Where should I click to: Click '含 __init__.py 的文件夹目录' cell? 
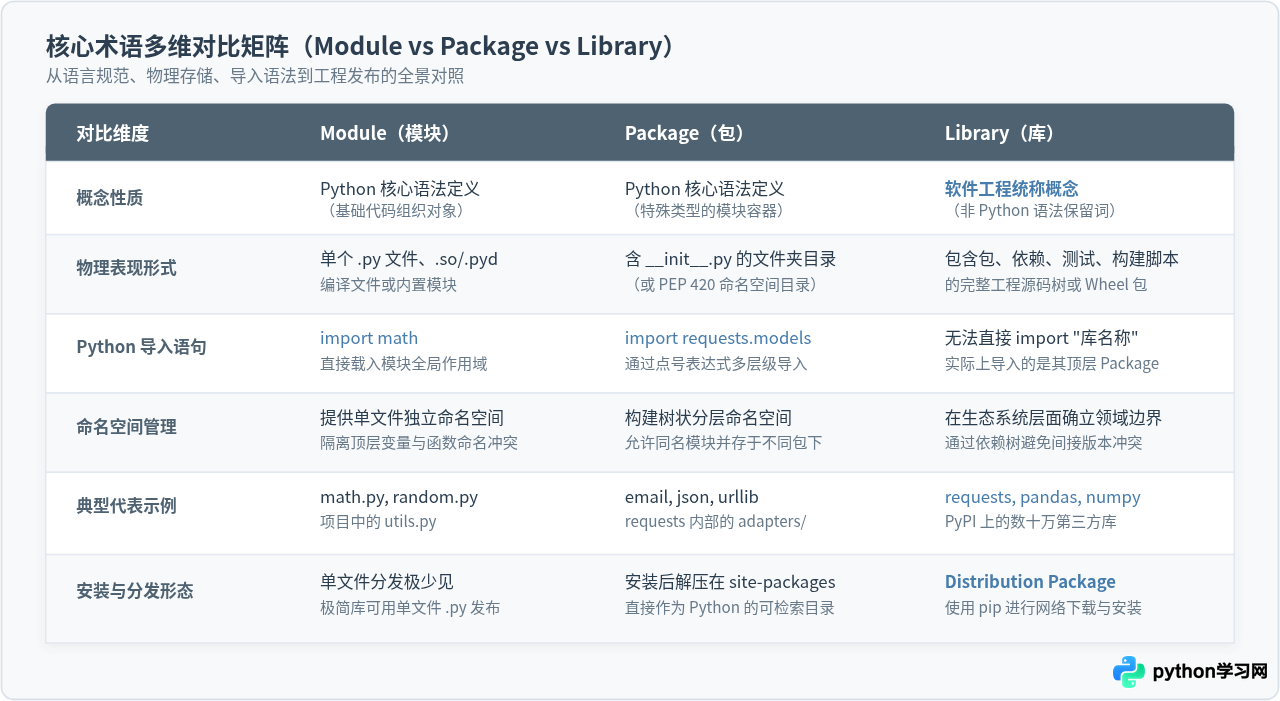(730, 259)
